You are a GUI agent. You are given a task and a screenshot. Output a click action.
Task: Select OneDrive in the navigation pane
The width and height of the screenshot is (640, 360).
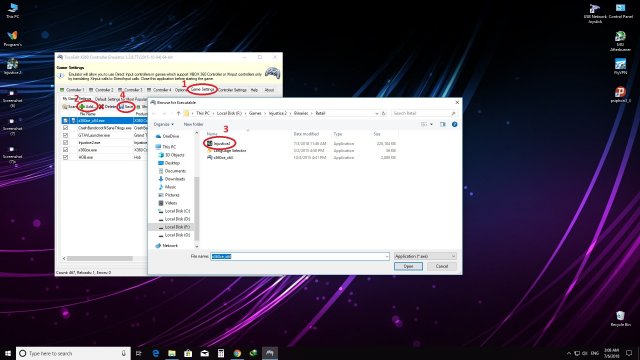click(168, 136)
